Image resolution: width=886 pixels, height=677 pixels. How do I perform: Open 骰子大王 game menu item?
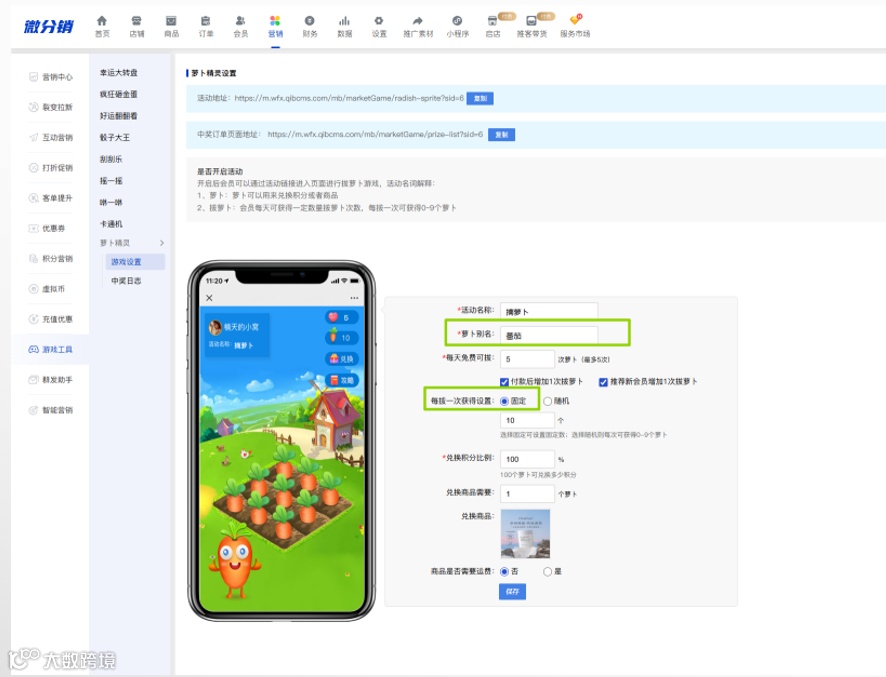115,137
